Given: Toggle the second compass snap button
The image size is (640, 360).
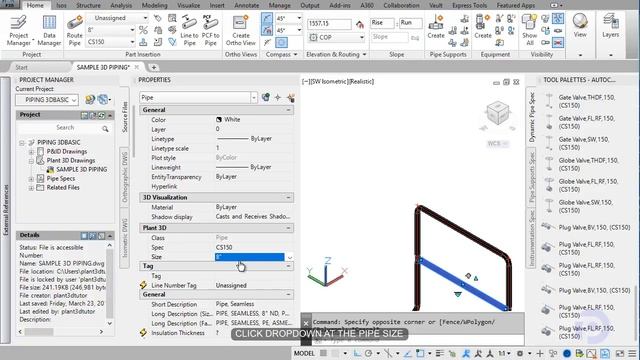Looking at the screenshot, I should pos(267,30).
